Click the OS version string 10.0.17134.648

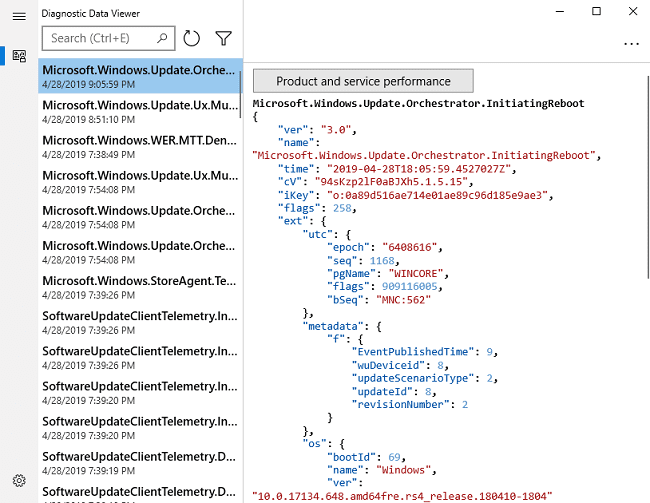tap(402, 496)
